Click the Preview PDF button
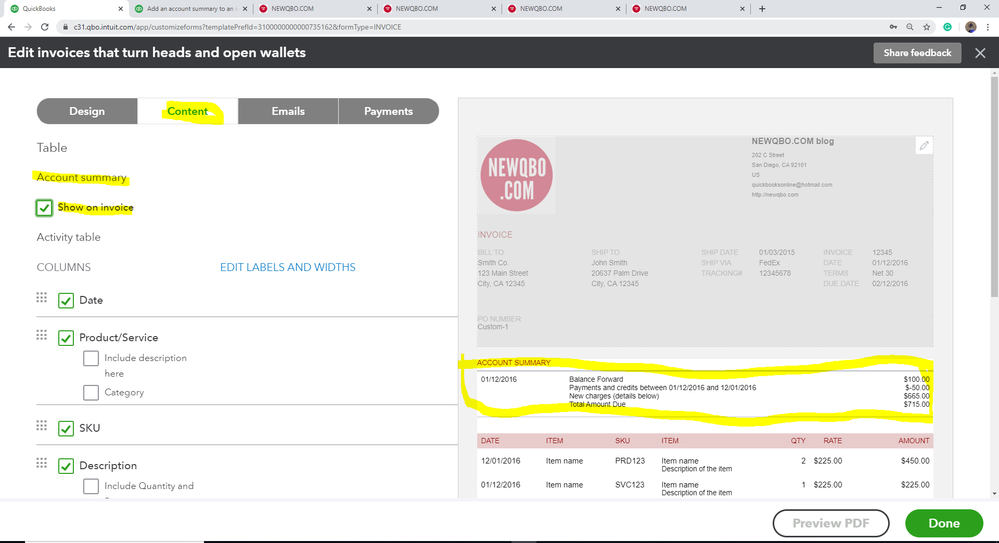Screen dimensions: 999x543 coord(831,523)
